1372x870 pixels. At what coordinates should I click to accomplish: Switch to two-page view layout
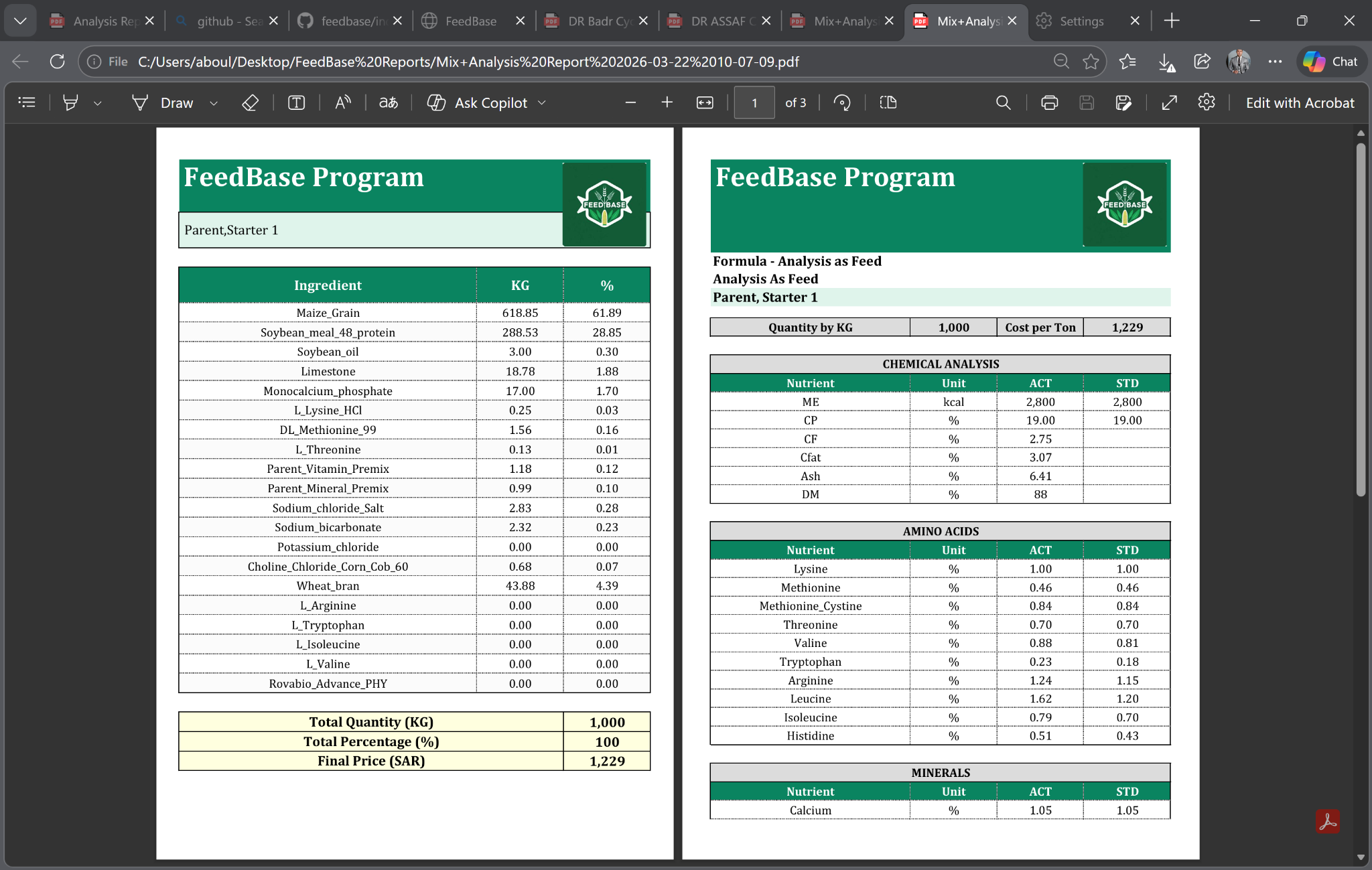pyautogui.click(x=887, y=102)
